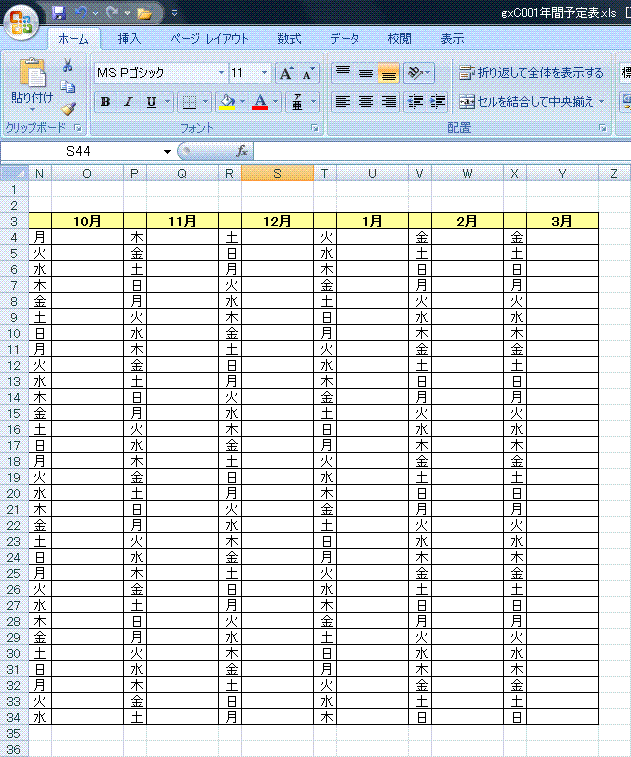
Task: Switch to the 挿入 tab
Action: 129,39
